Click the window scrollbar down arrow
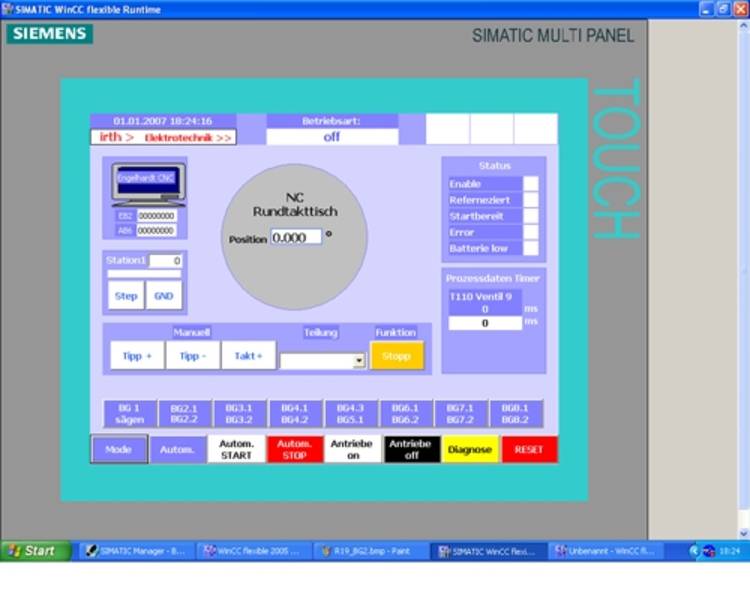The image size is (750, 600). [x=744, y=533]
